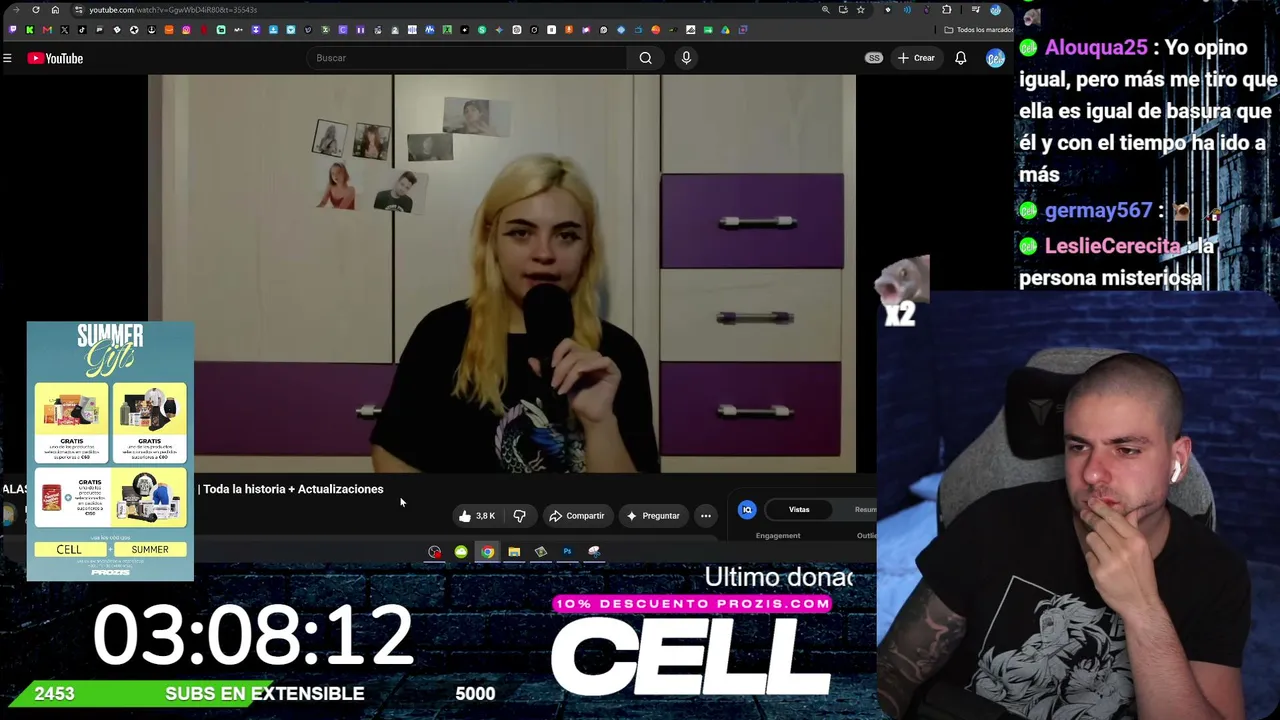The image size is (1280, 720).
Task: Click chat username 'germay567'
Action: [x=1098, y=211]
